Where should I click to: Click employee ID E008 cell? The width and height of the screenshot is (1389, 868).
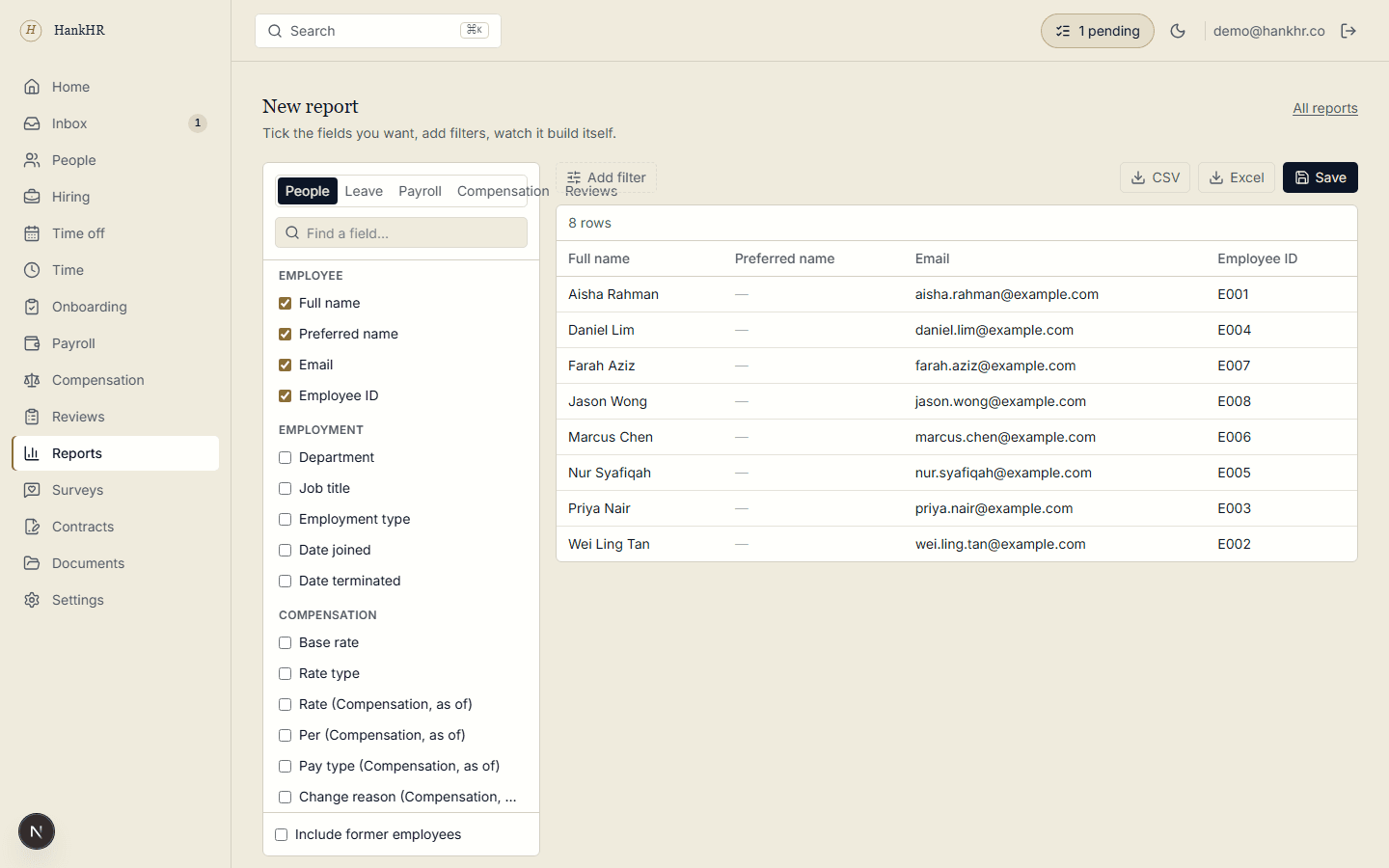(x=1234, y=401)
